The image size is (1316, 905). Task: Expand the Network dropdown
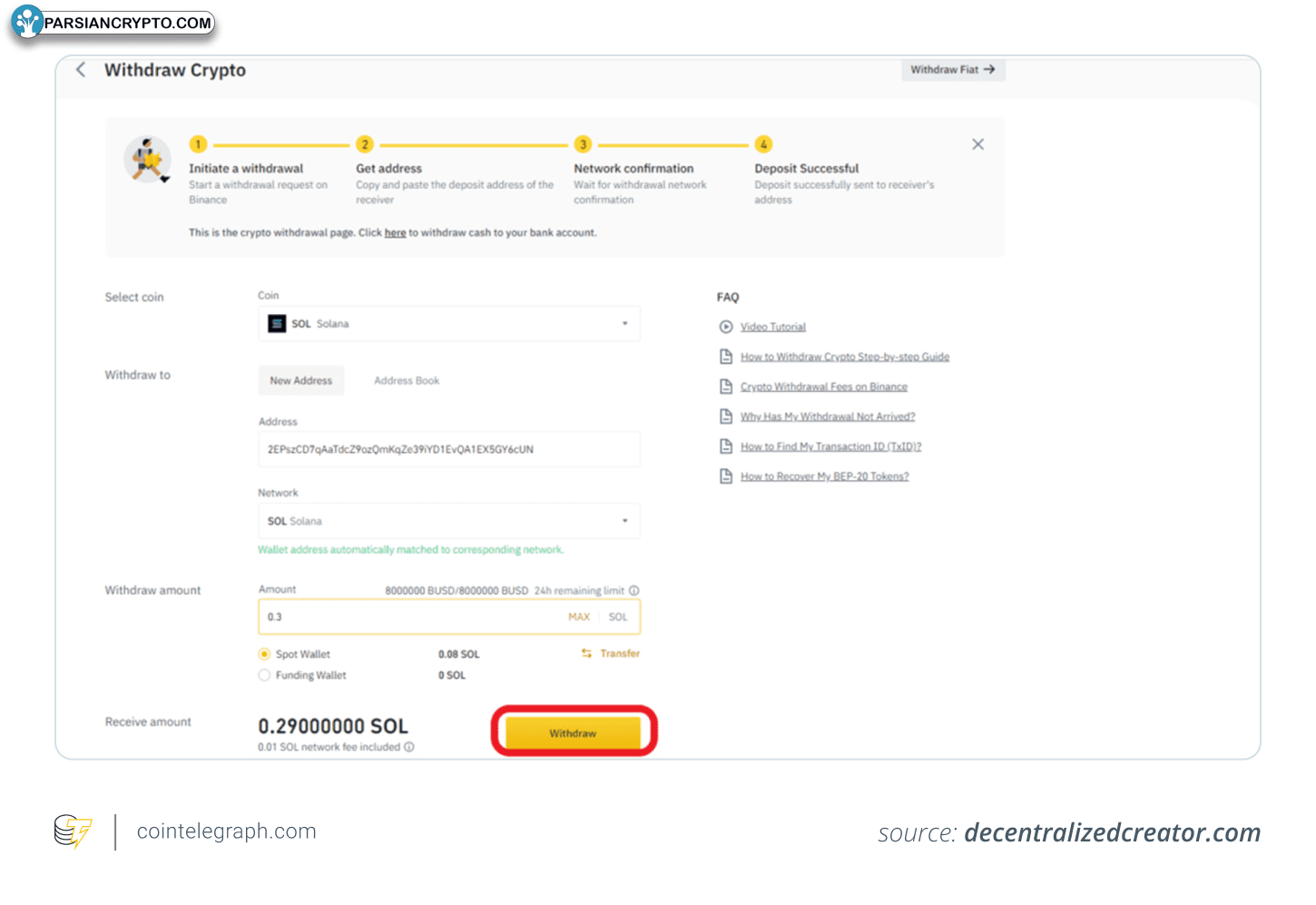click(x=449, y=521)
